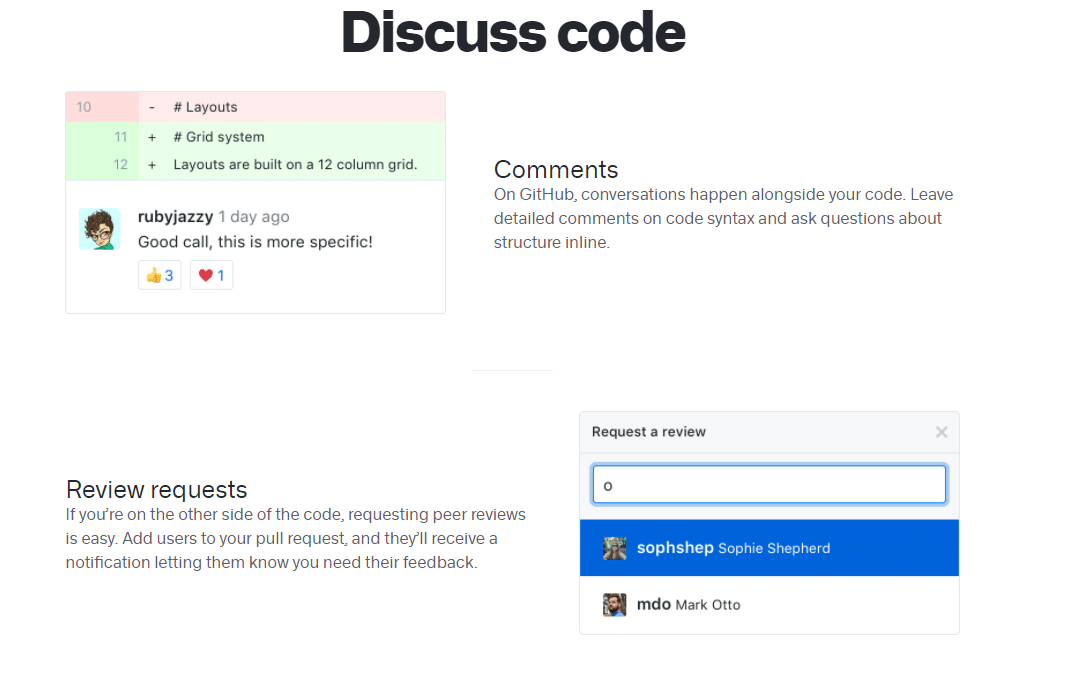Screen dimensions: 1075x673
Task: Toggle the thumbs up reaction count of 3
Action: (x=159, y=274)
